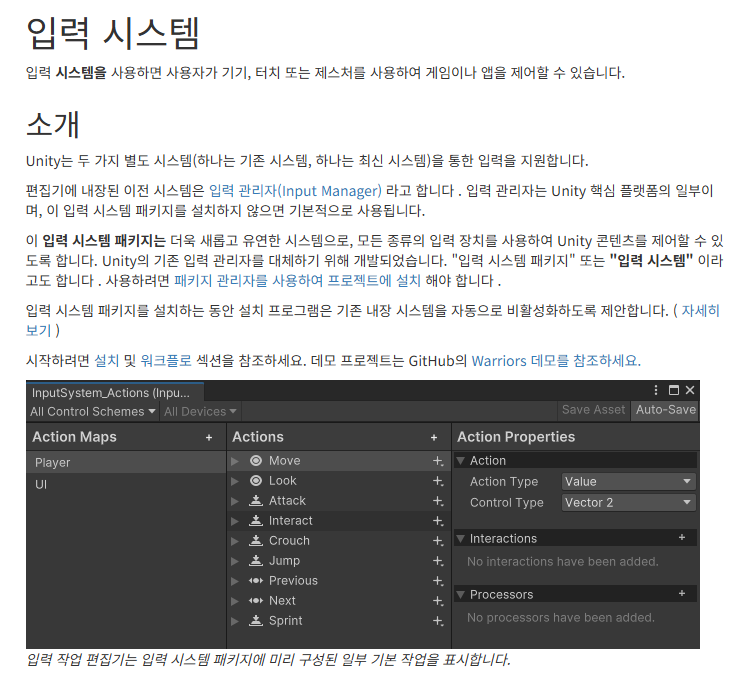Viewport: 738px width, 677px height.
Task: Add binding to Jump action
Action: [x=438, y=561]
